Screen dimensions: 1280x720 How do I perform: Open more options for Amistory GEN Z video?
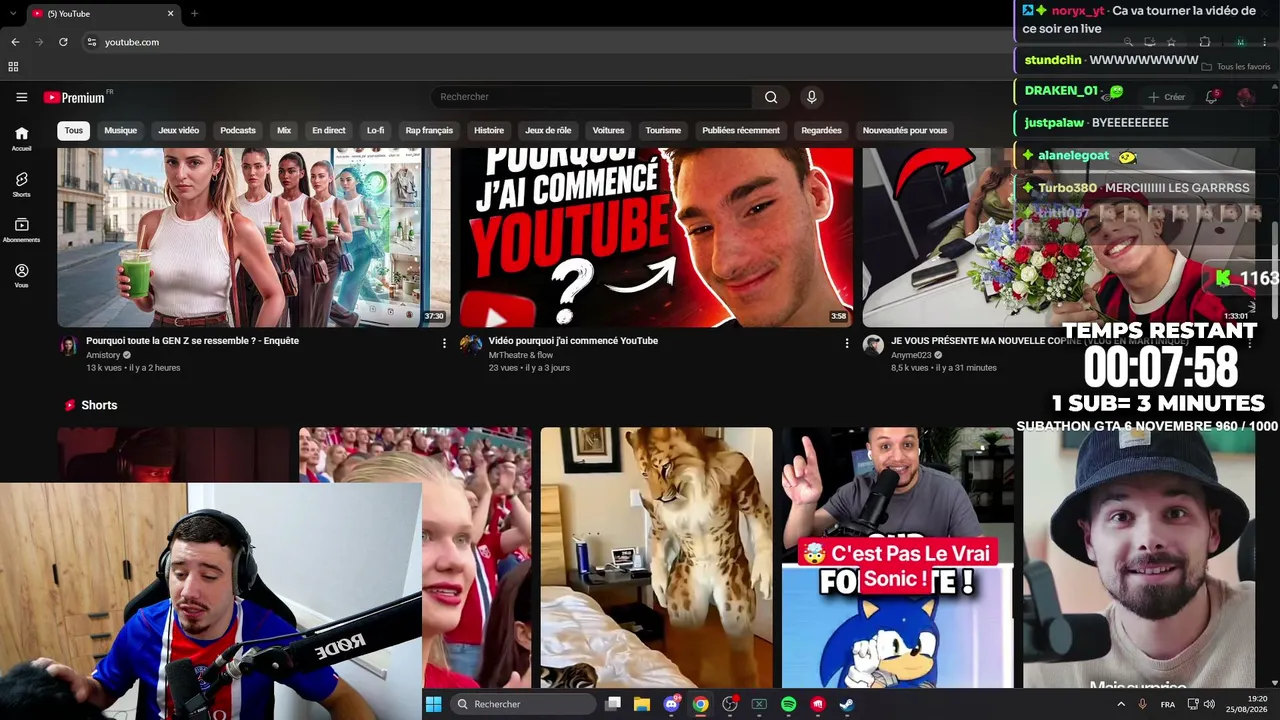pos(444,343)
